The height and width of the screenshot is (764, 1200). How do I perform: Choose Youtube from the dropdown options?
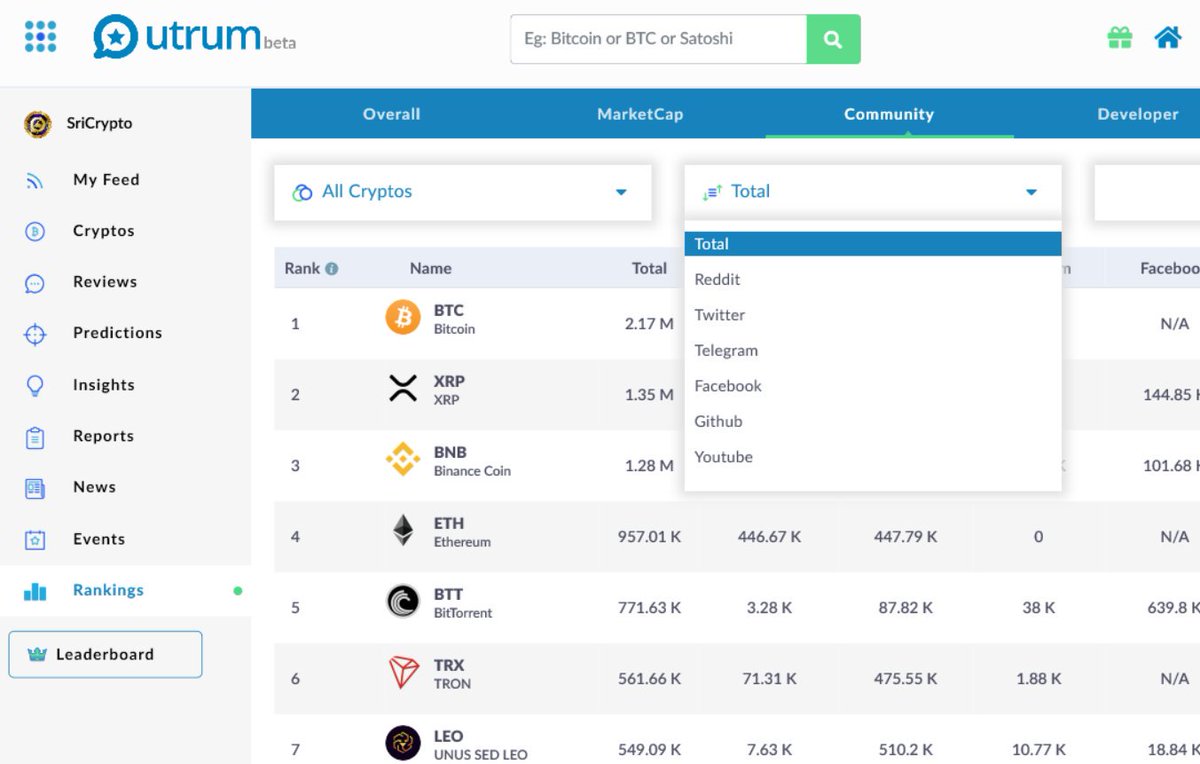723,456
